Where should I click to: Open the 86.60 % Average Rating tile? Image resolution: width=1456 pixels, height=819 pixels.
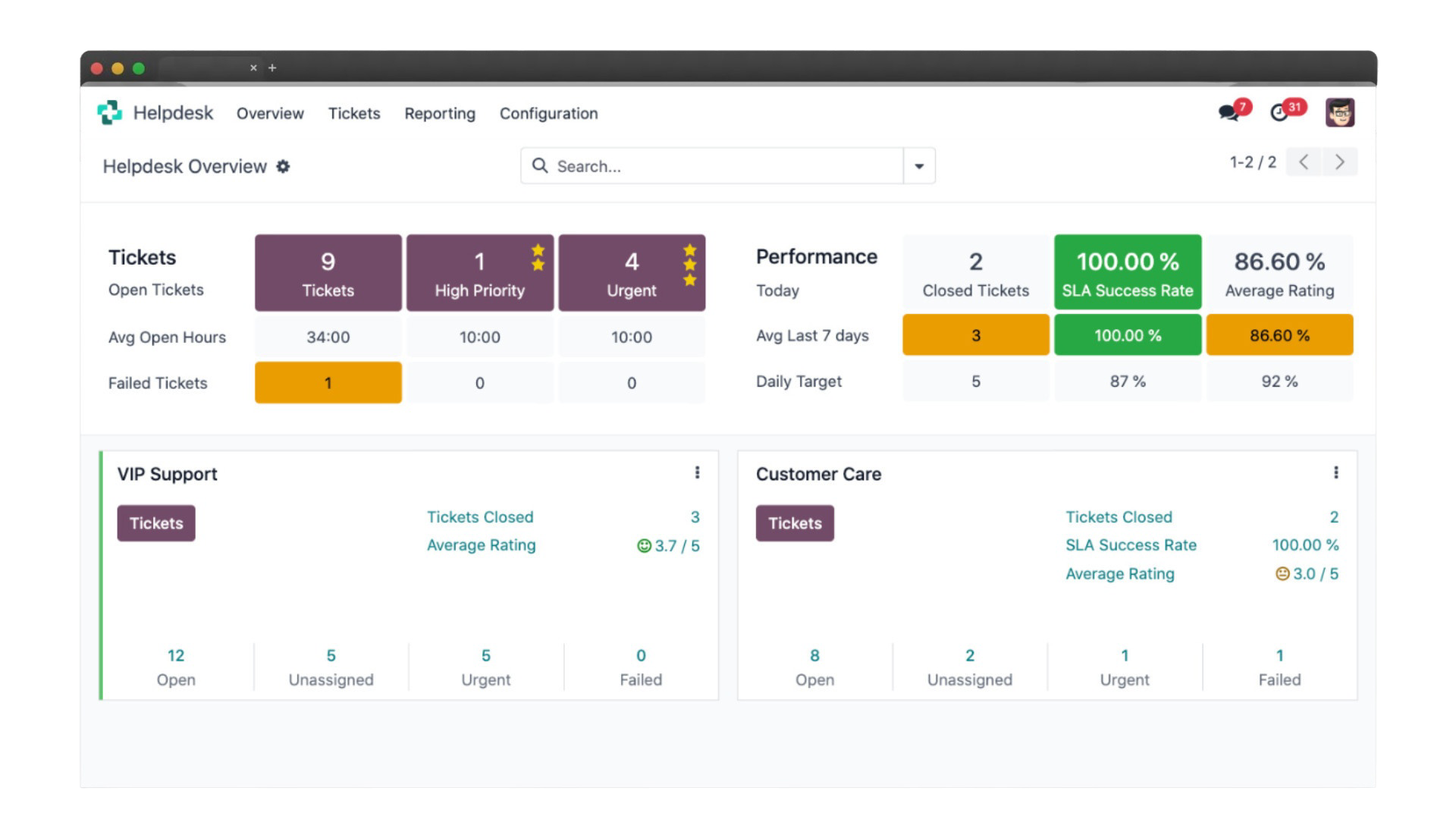1279,272
